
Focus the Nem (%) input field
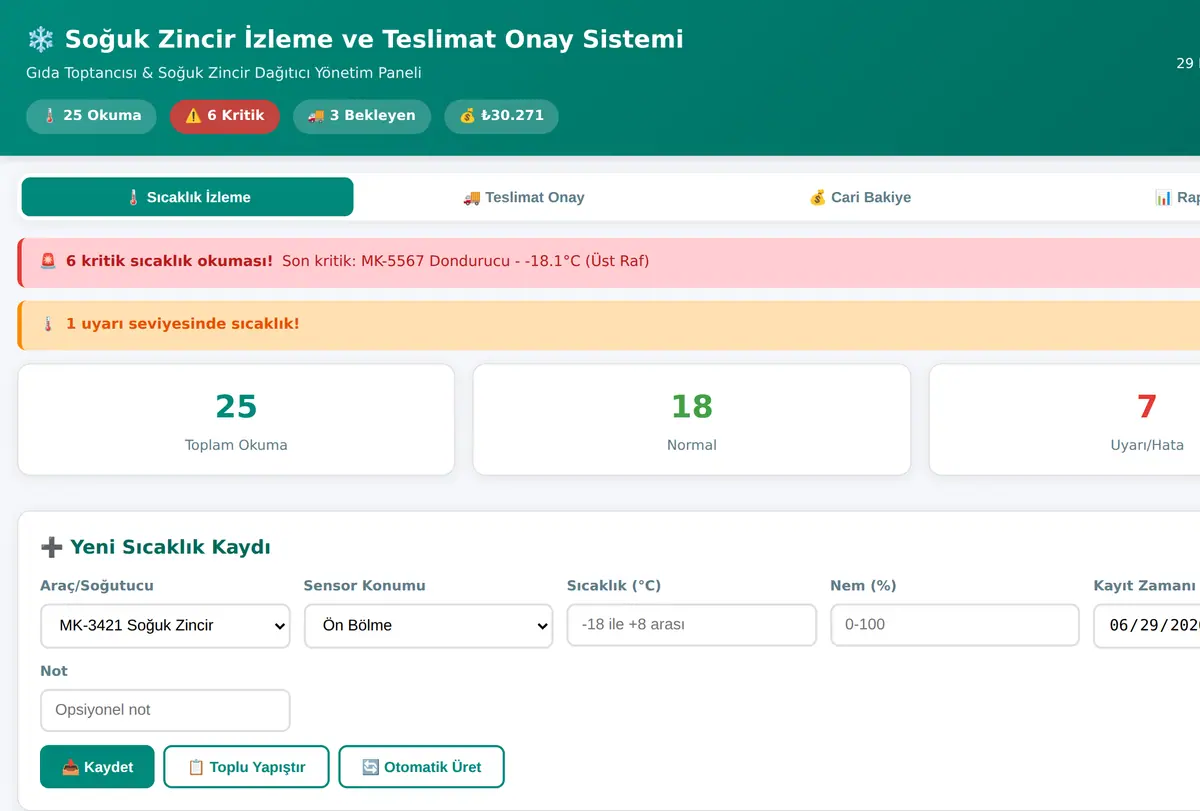pyautogui.click(x=955, y=625)
